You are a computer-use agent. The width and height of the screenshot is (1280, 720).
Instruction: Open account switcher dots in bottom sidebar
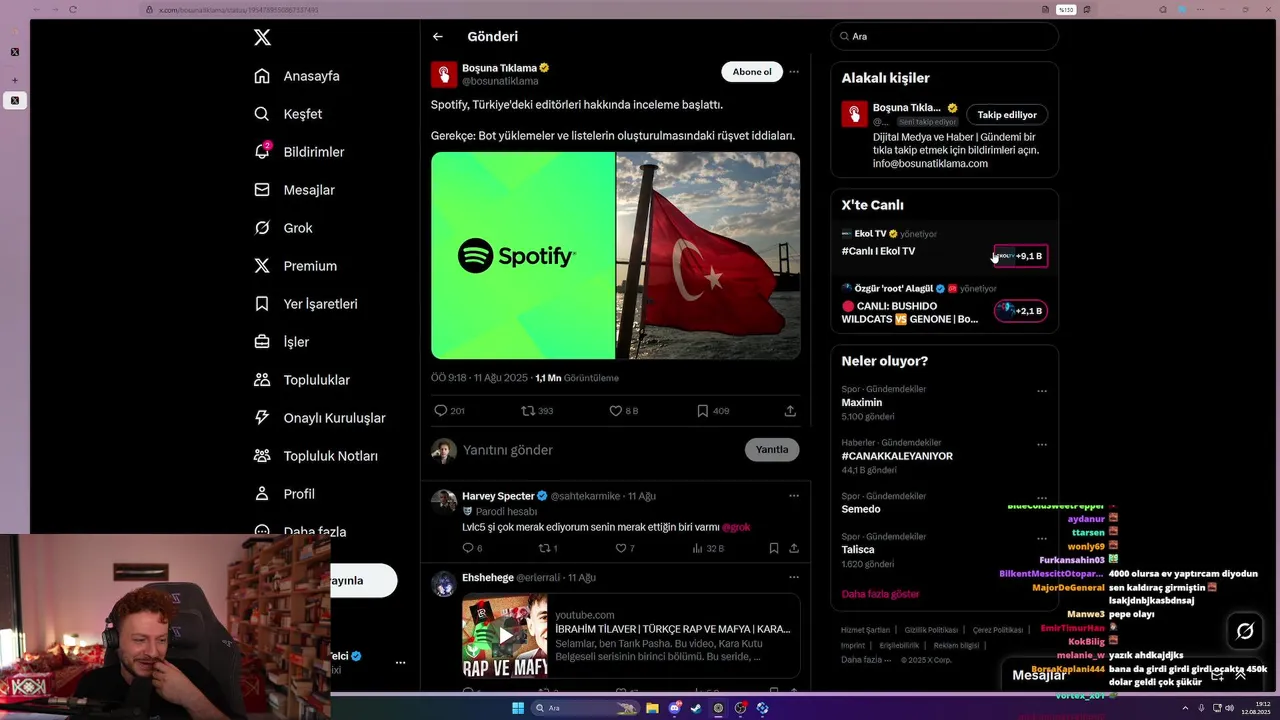click(x=400, y=662)
